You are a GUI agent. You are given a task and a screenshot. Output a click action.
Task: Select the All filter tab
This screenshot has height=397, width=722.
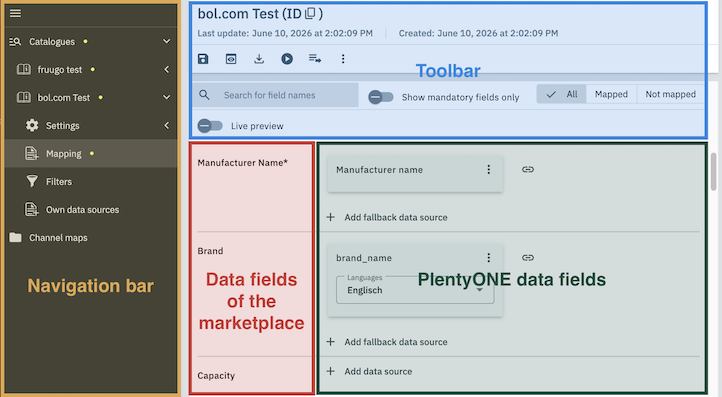(x=561, y=94)
